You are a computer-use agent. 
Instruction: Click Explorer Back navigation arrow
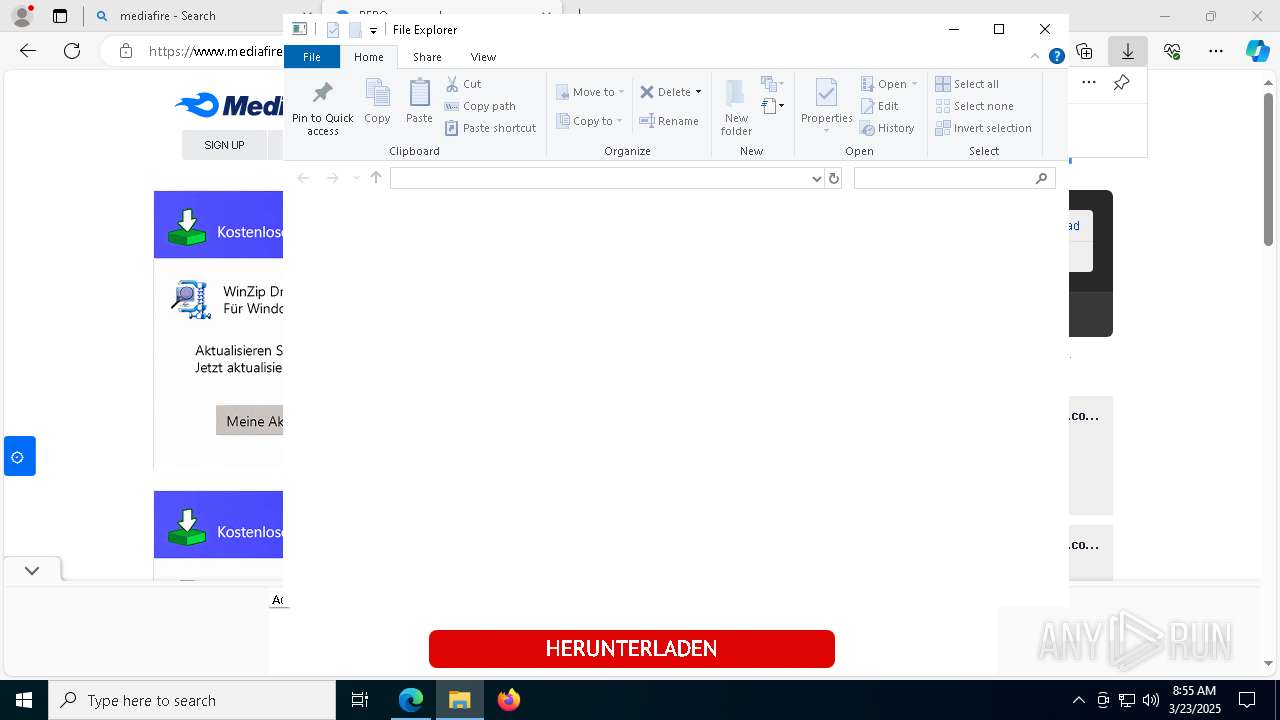303,178
